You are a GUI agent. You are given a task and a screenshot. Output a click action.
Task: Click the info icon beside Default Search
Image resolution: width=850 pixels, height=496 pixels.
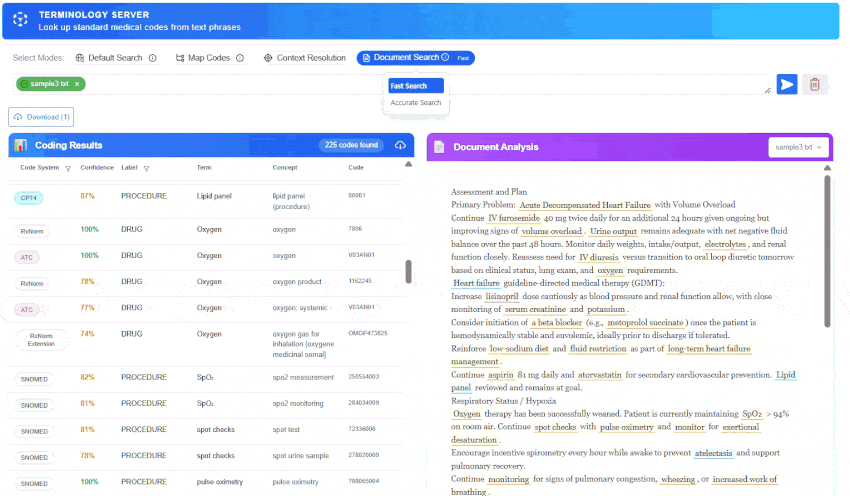tap(153, 58)
